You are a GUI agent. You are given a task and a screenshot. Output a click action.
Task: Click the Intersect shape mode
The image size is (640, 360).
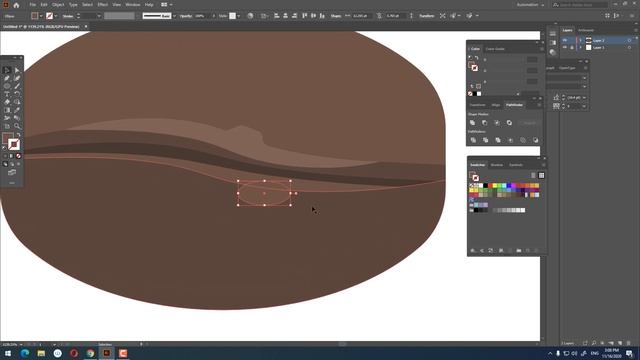[497, 122]
